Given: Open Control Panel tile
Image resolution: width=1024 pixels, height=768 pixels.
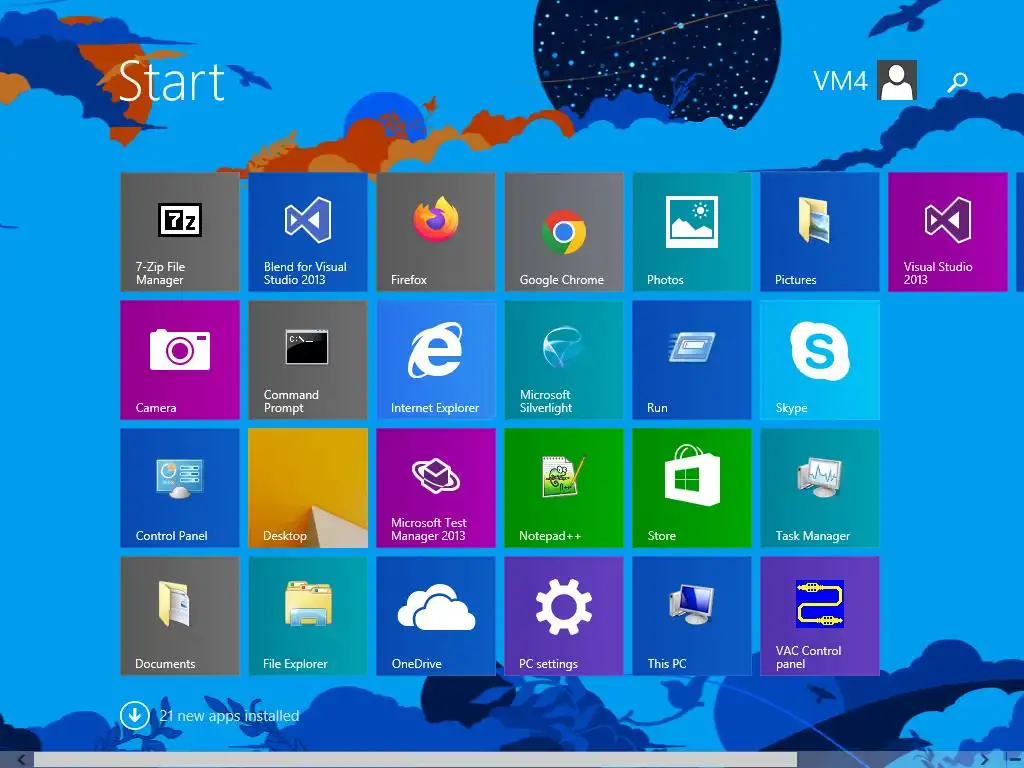Looking at the screenshot, I should point(180,488).
